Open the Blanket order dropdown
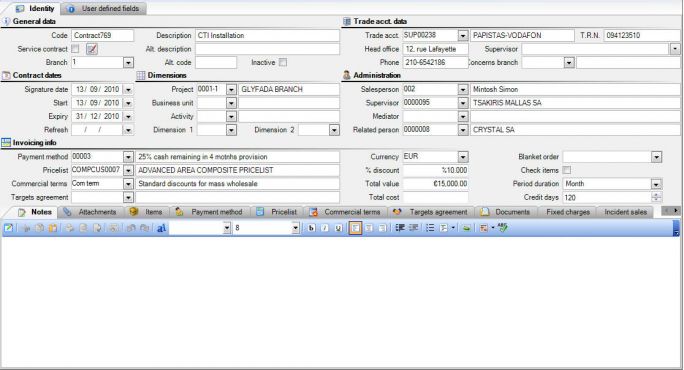 click(656, 157)
